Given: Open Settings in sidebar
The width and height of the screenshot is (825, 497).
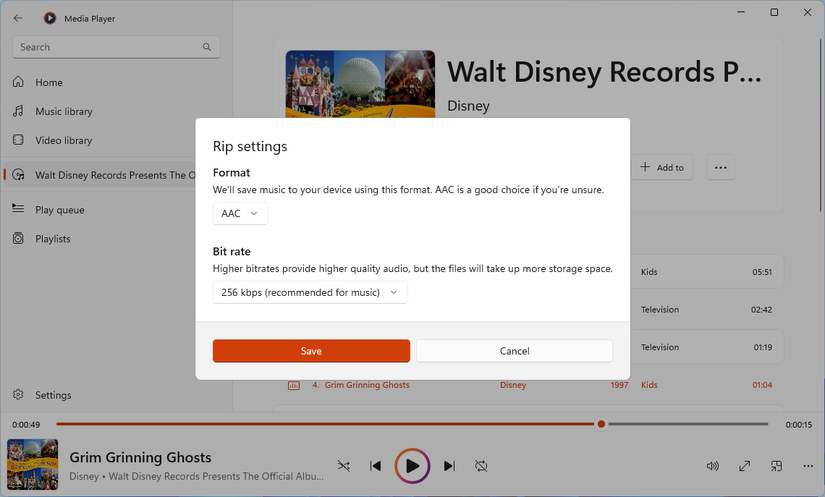Looking at the screenshot, I should [53, 395].
